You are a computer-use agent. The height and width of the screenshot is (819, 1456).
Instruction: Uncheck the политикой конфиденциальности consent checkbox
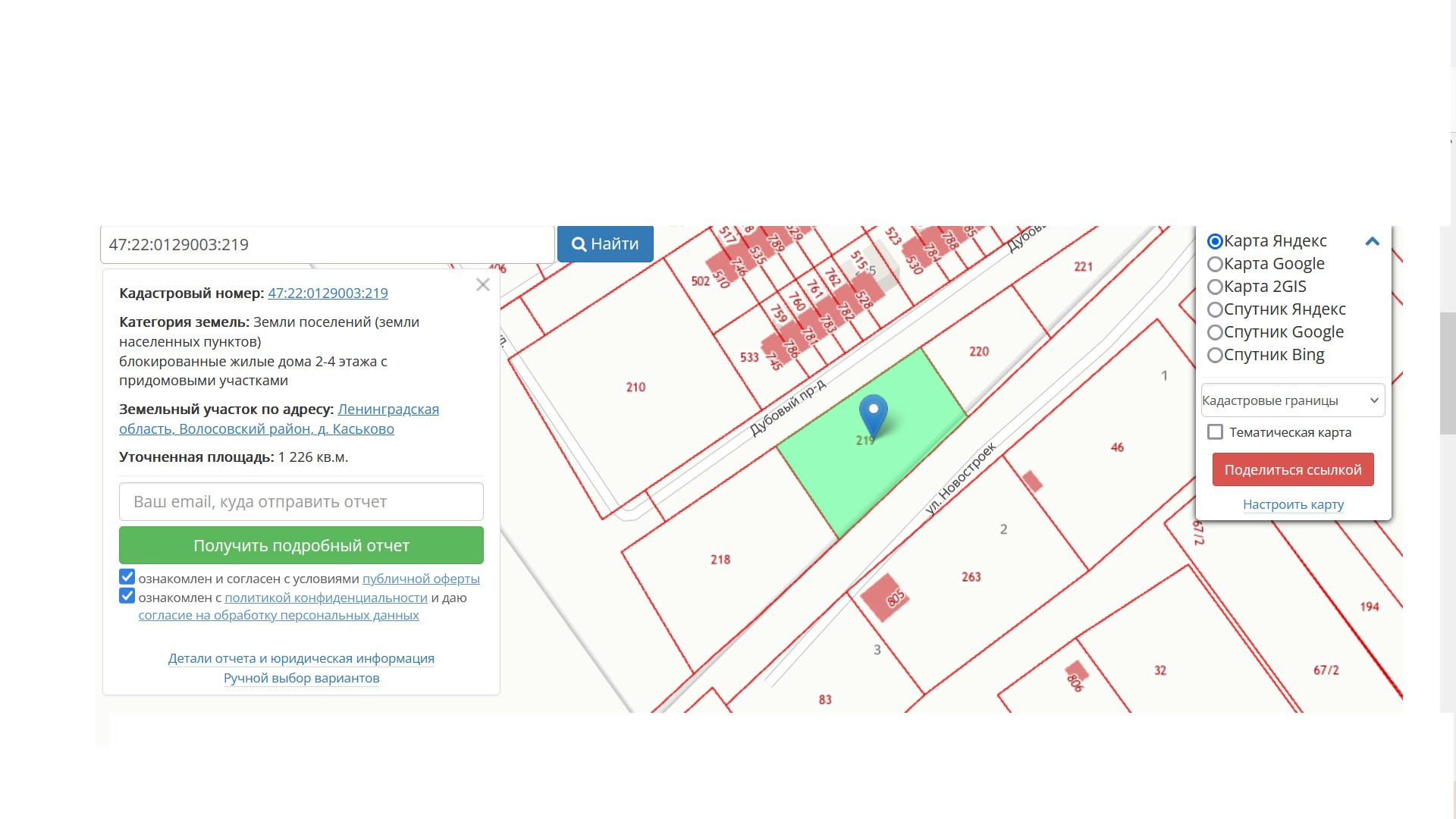pos(127,596)
